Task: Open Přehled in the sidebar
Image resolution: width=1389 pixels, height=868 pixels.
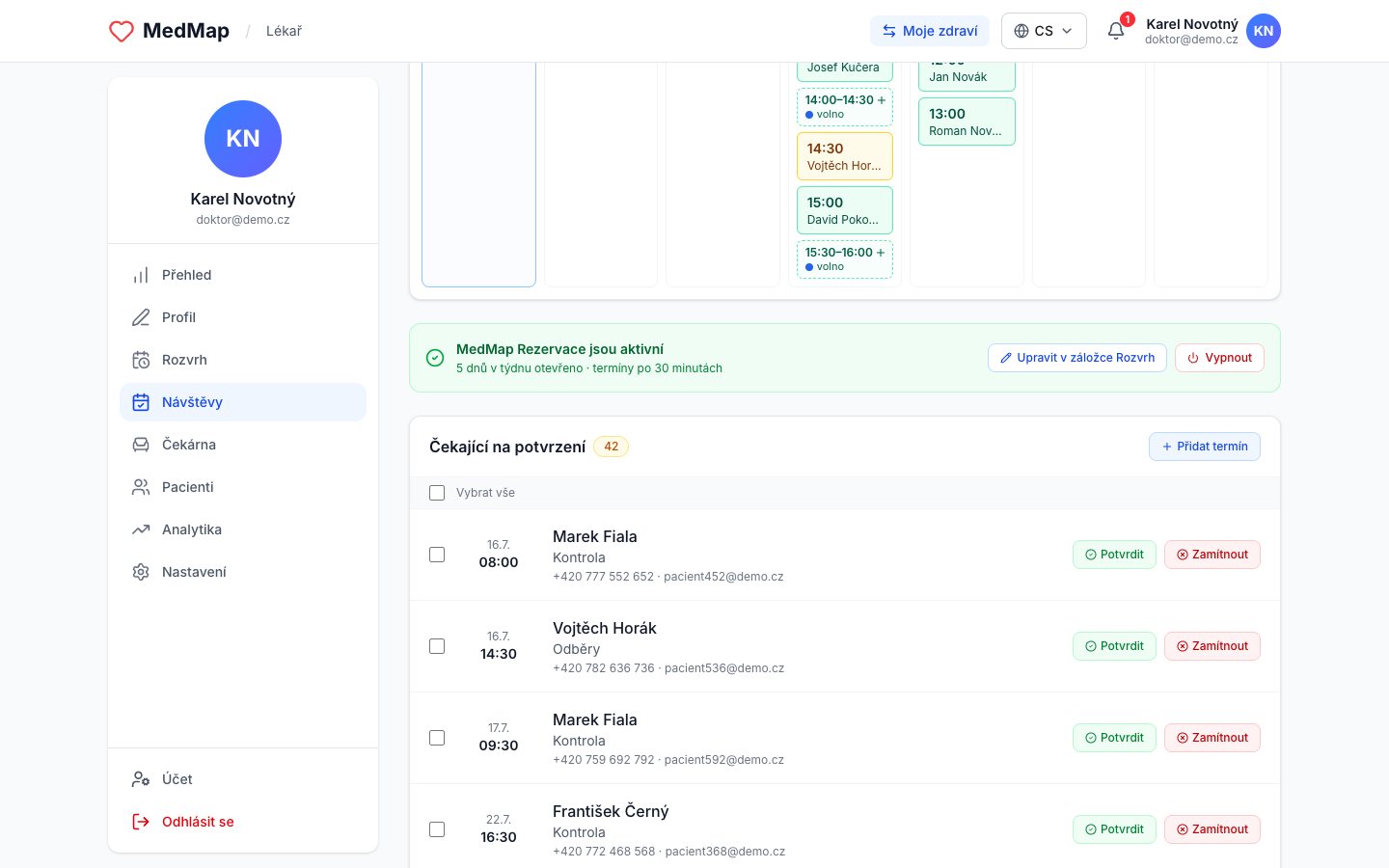Action: (x=243, y=275)
